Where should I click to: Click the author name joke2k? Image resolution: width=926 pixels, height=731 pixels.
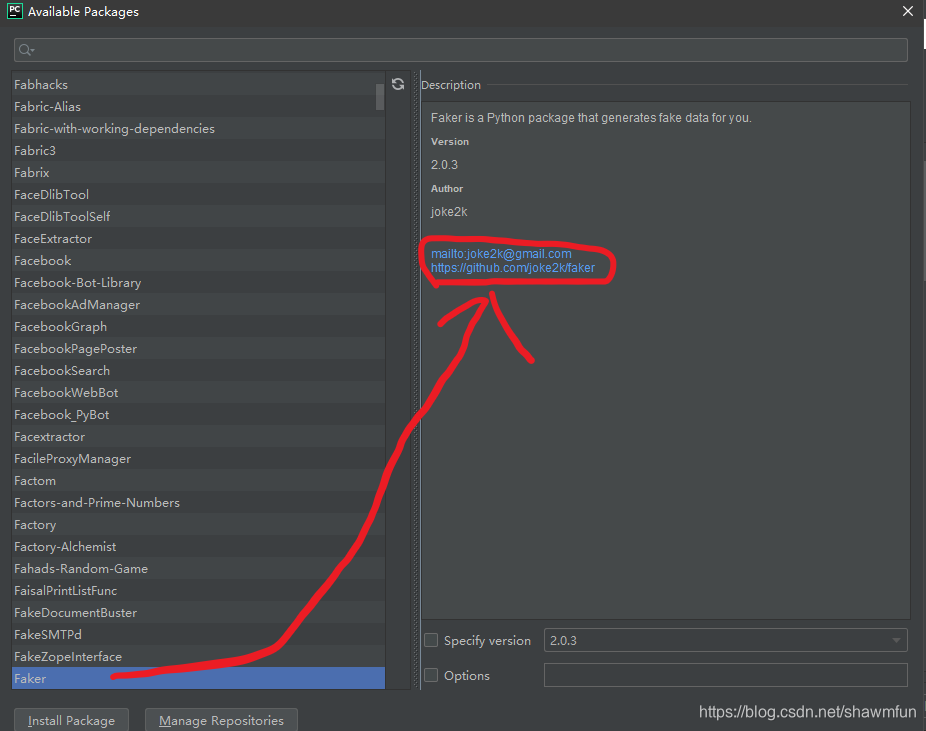coord(449,211)
